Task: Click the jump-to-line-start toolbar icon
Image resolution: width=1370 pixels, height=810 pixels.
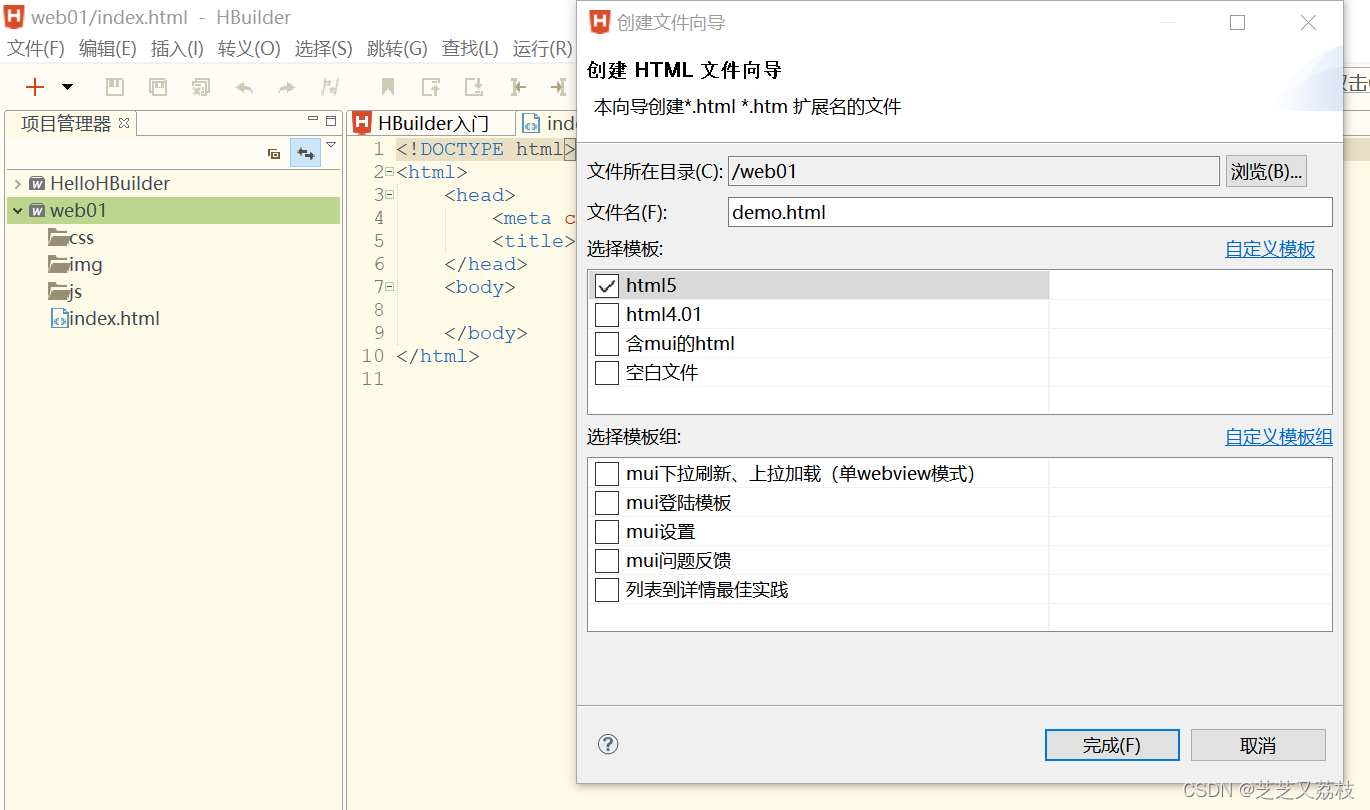Action: [517, 87]
